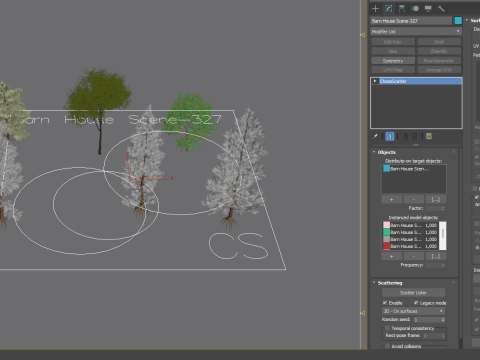Click the Edit Poly modifier button

click(x=393, y=42)
